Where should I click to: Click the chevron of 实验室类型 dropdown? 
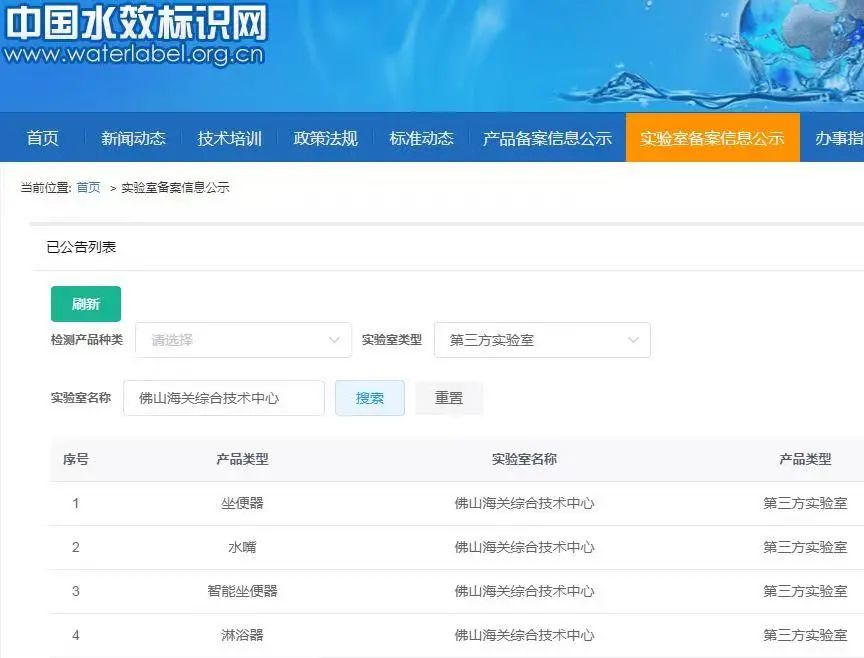click(633, 340)
